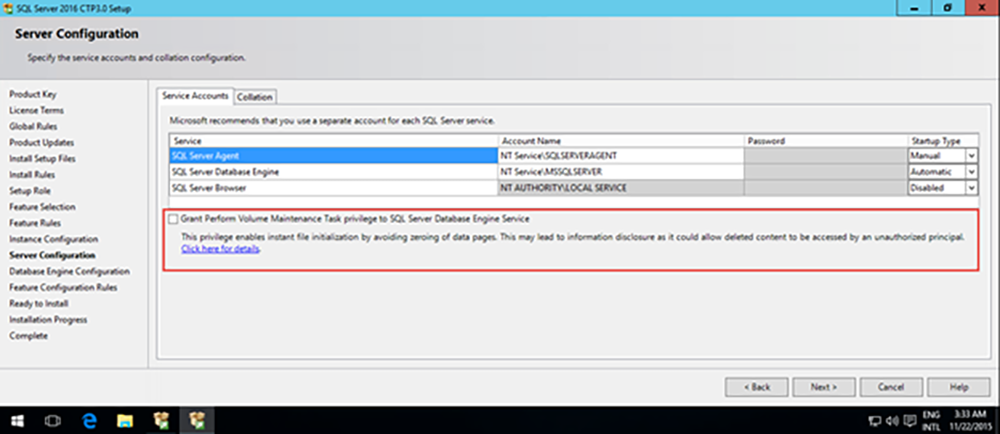Select Global Rules step in sidebar
This screenshot has height=434, width=1000.
pos(33,126)
